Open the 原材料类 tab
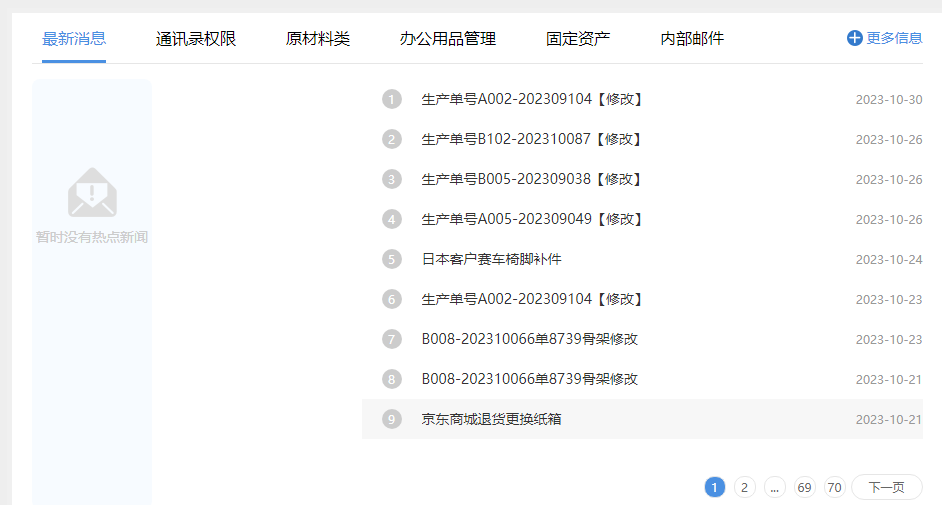Image resolution: width=942 pixels, height=505 pixels. [318, 39]
